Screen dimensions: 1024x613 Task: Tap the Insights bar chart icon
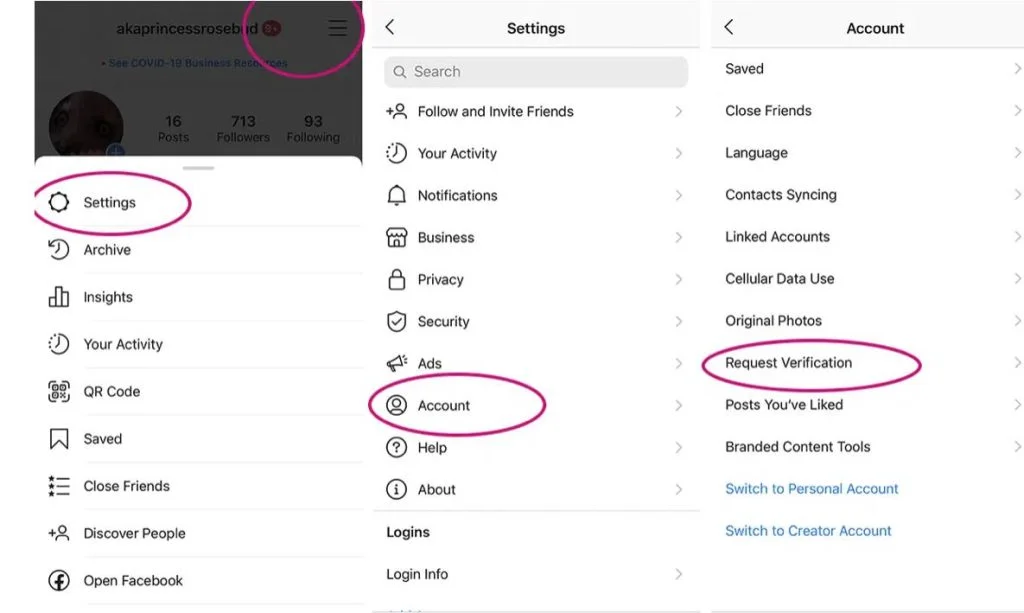(x=59, y=297)
